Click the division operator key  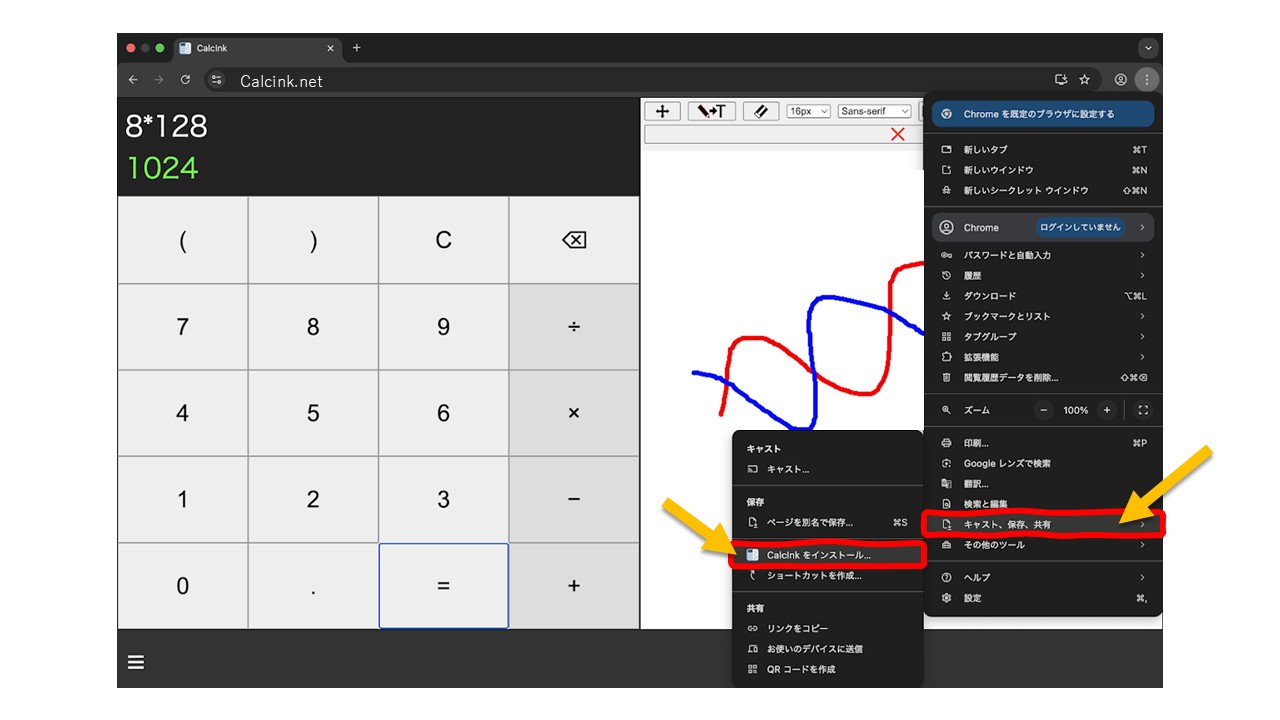[574, 327]
